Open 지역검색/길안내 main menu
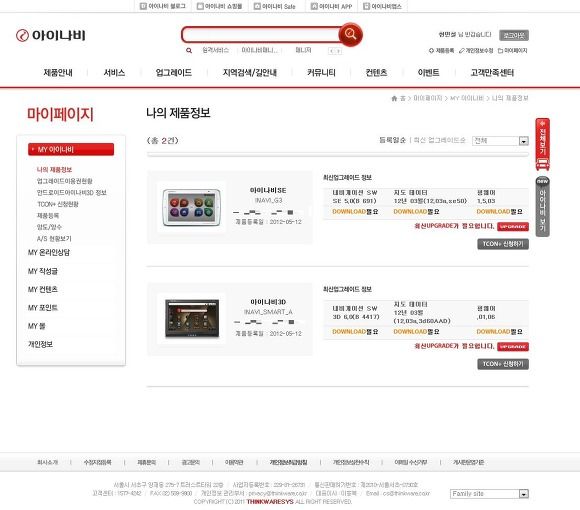 pyautogui.click(x=250, y=73)
